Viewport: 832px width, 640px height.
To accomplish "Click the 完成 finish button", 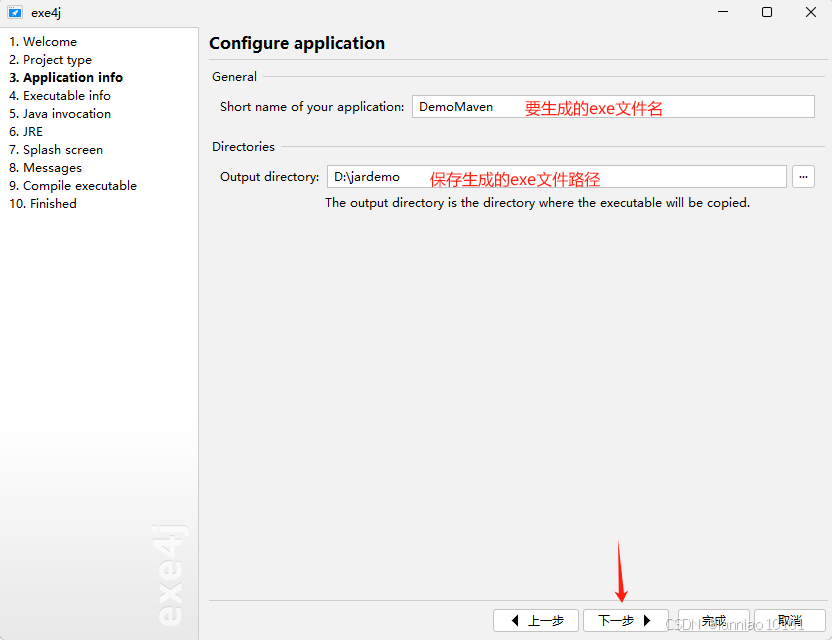I will 714,620.
